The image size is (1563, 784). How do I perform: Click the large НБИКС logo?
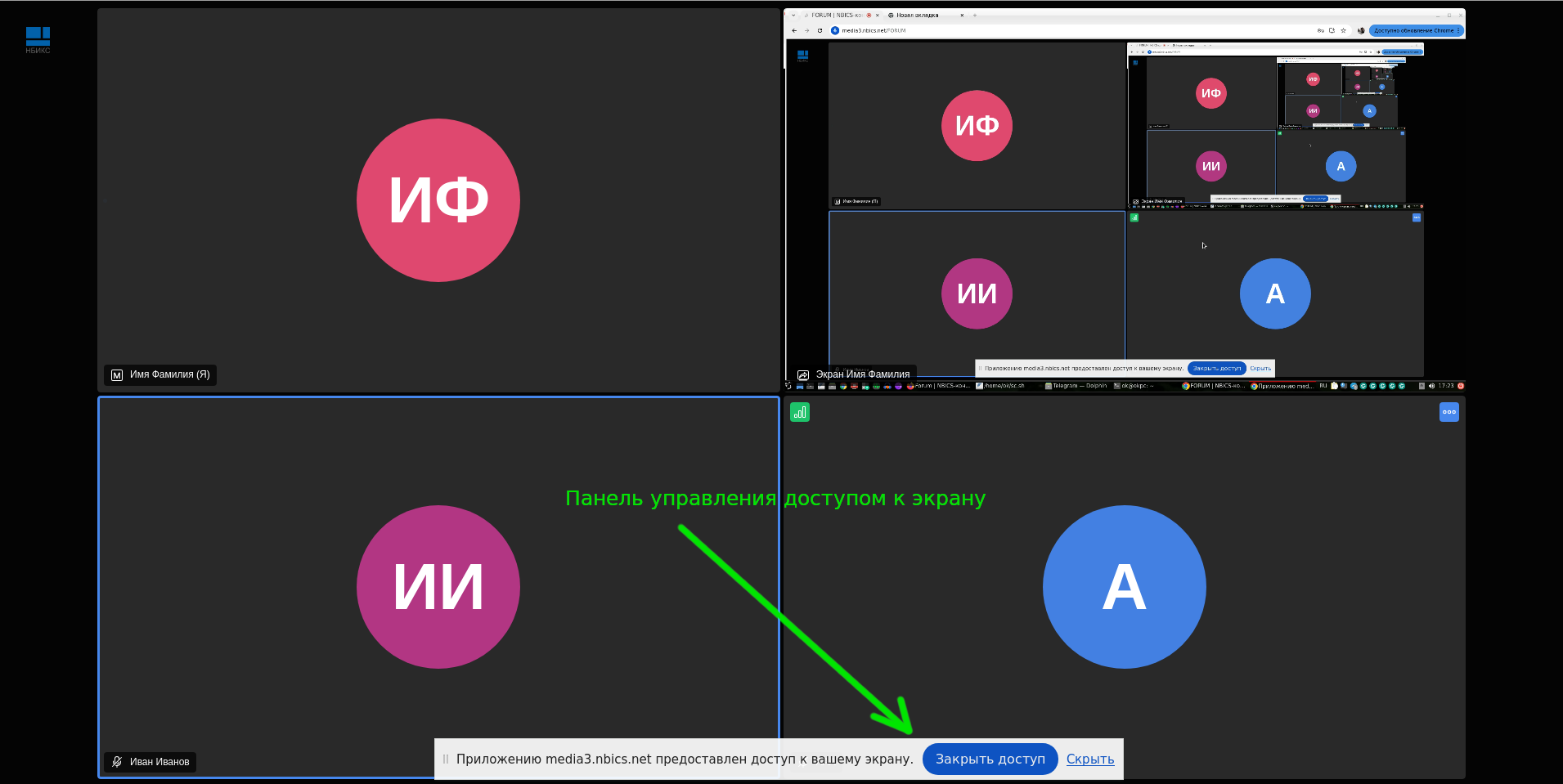[x=38, y=38]
